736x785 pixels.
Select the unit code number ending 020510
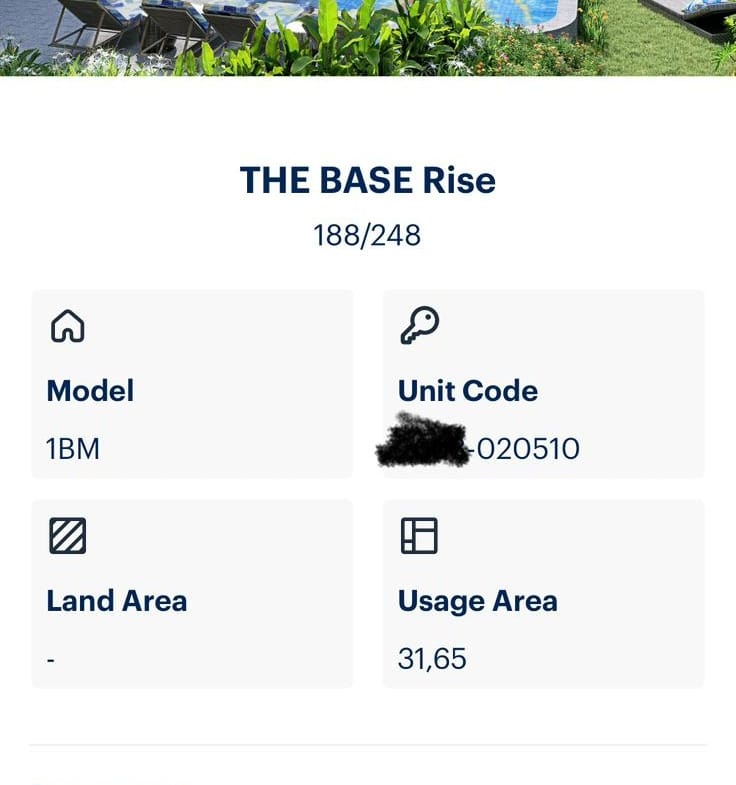(526, 449)
